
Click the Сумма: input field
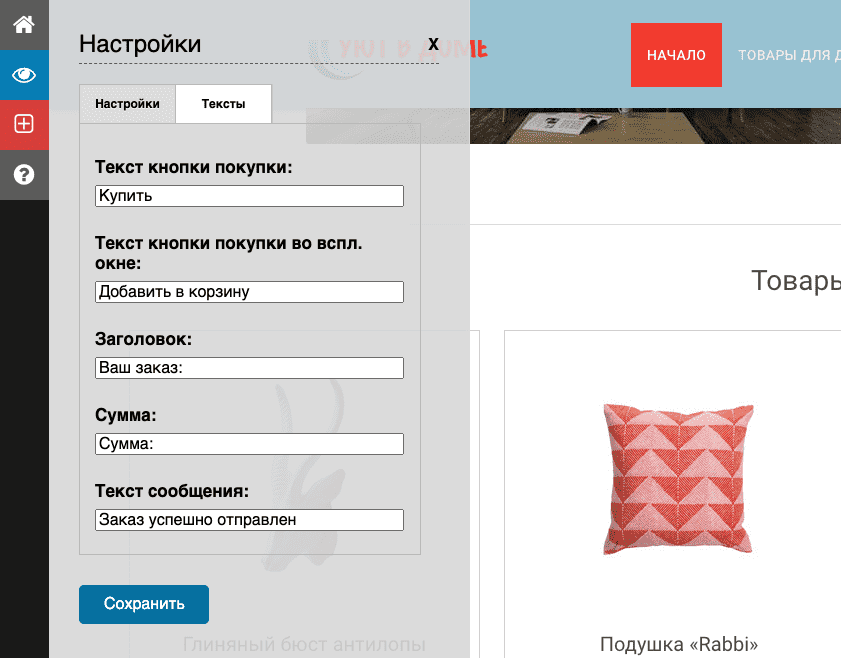pos(249,444)
